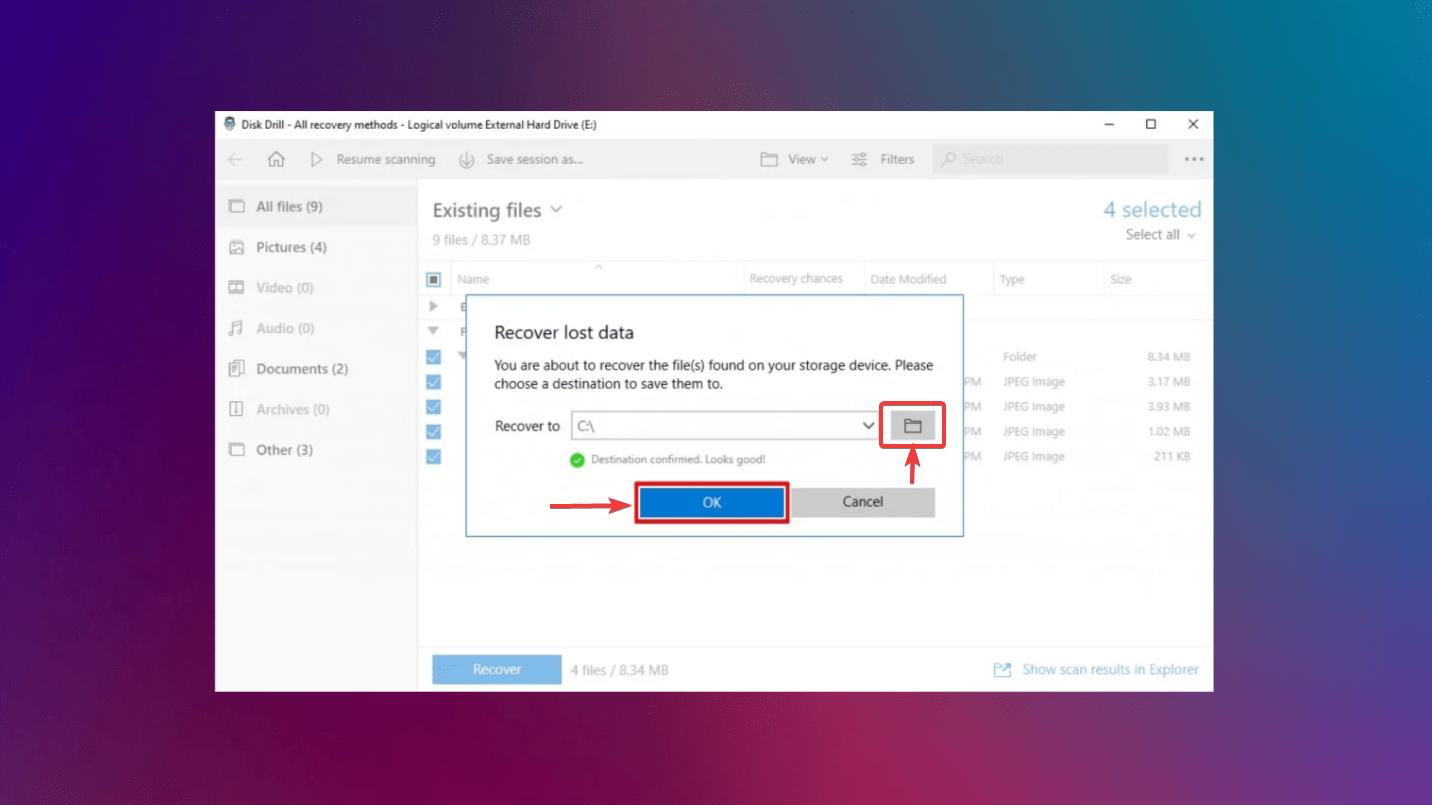This screenshot has width=1432, height=805.
Task: Click the Search input field
Action: (1050, 159)
